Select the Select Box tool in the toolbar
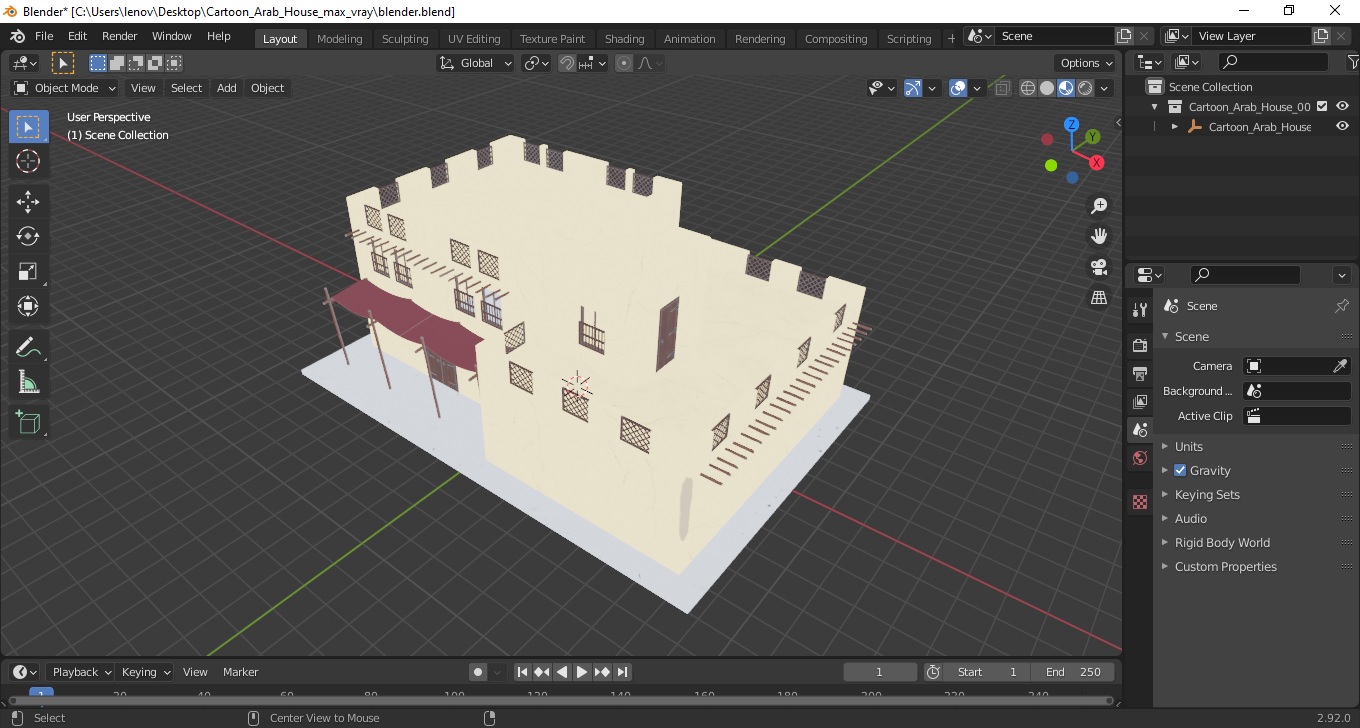Viewport: 1360px width, 728px height. tap(28, 127)
